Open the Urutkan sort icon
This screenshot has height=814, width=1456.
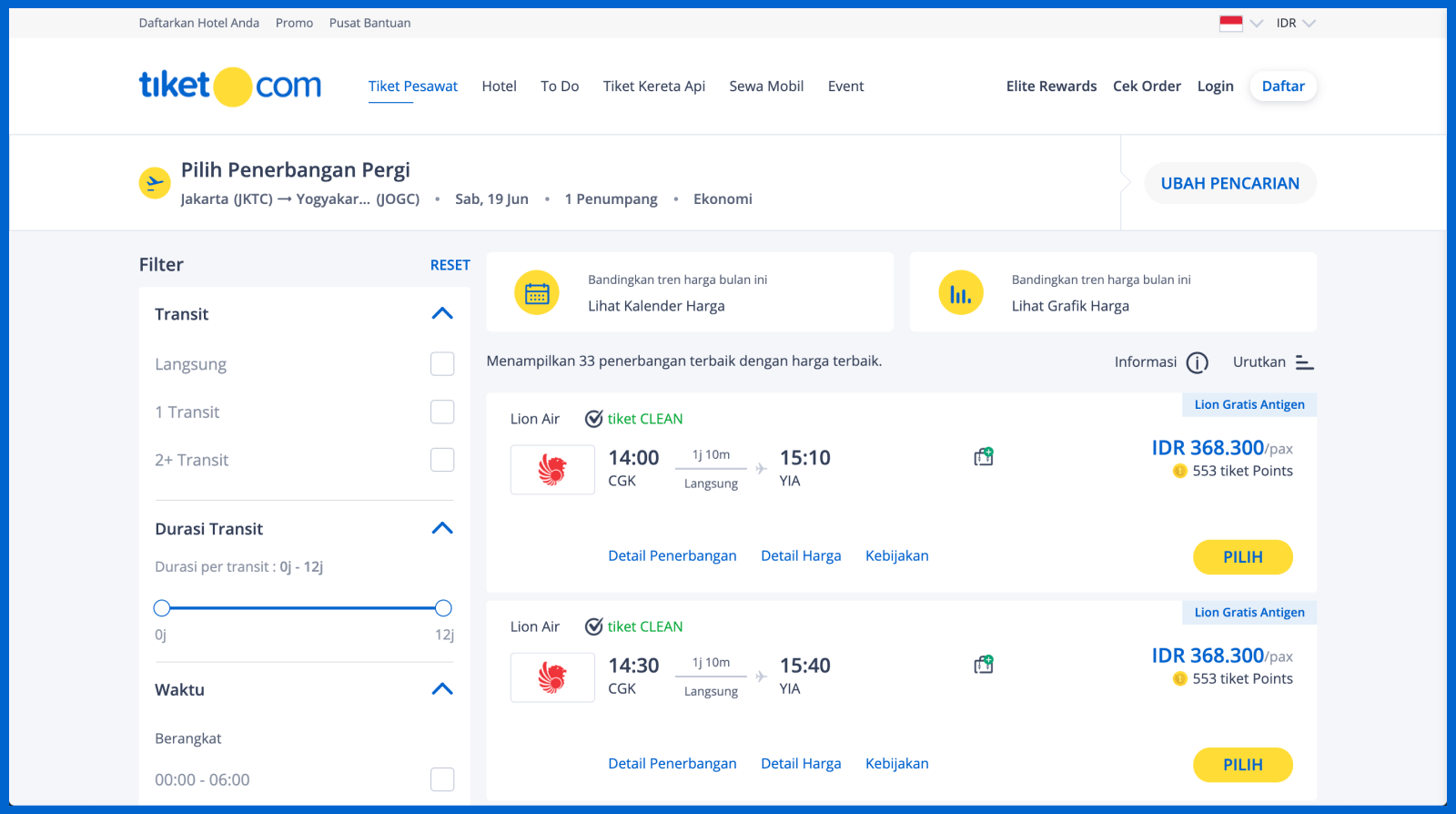click(1304, 362)
